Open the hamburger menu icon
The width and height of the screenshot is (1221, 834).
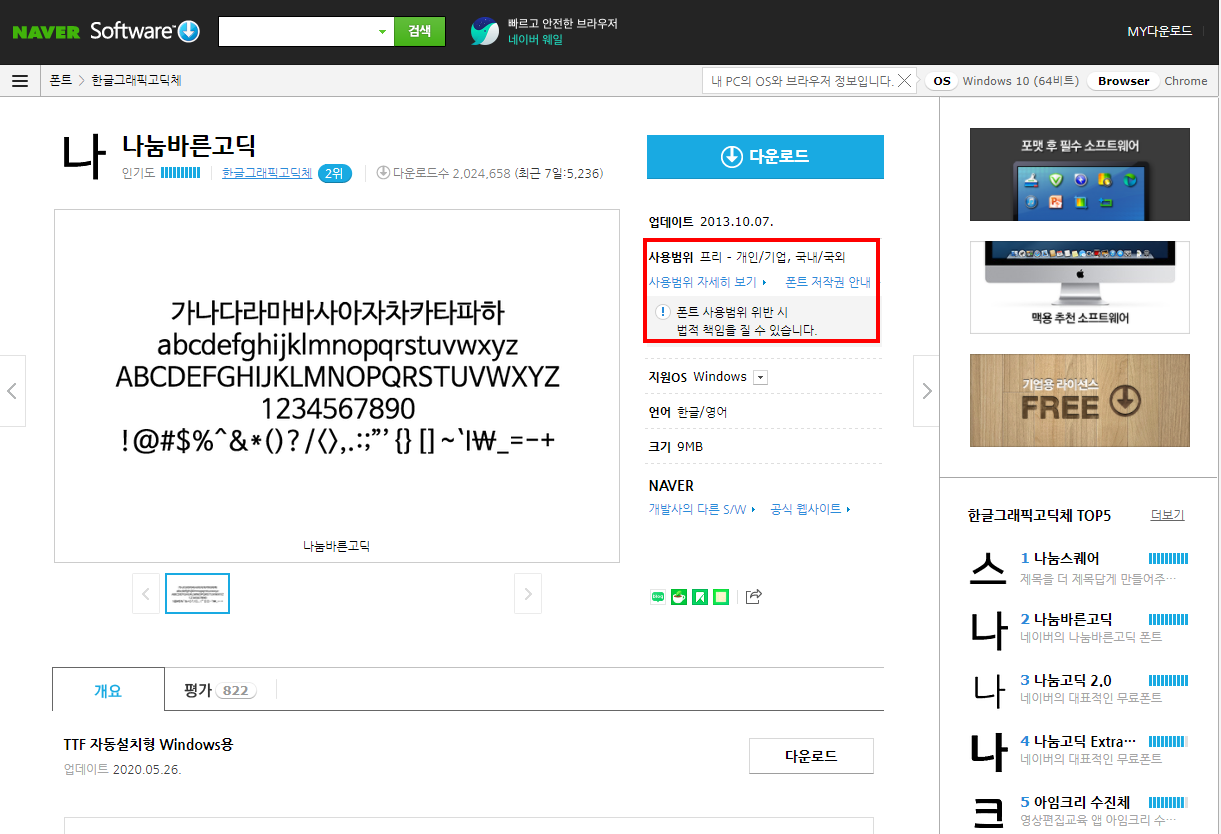(20, 81)
